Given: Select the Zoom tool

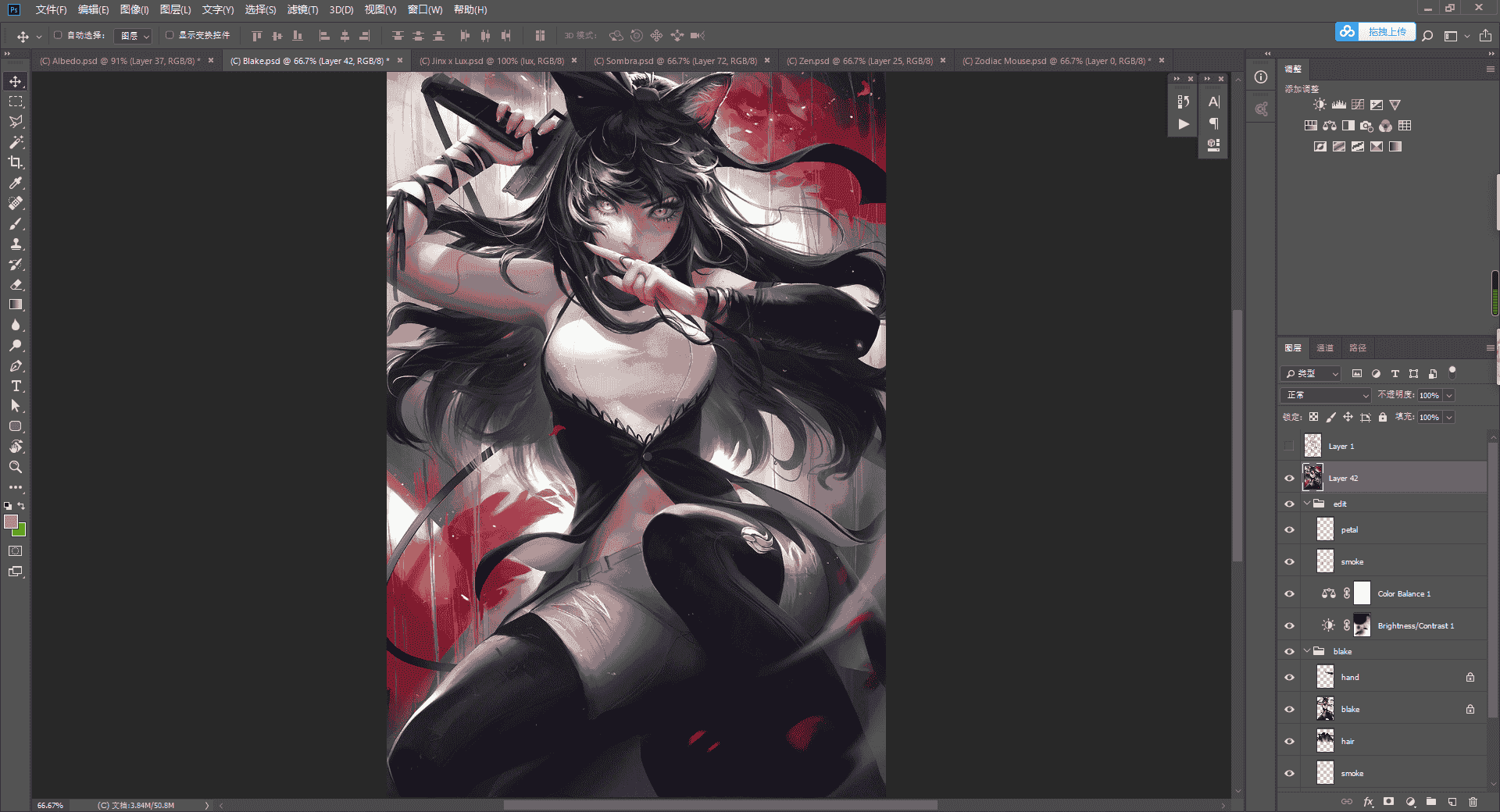Looking at the screenshot, I should click(16, 467).
